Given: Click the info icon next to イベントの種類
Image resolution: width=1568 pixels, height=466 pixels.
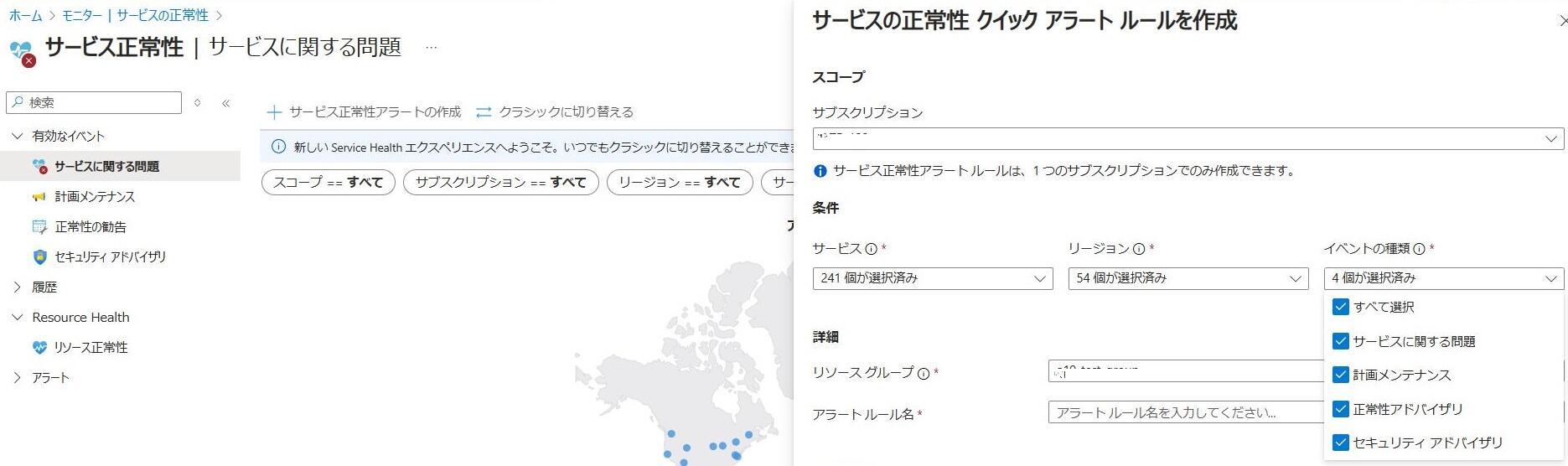Looking at the screenshot, I should click(x=1419, y=249).
